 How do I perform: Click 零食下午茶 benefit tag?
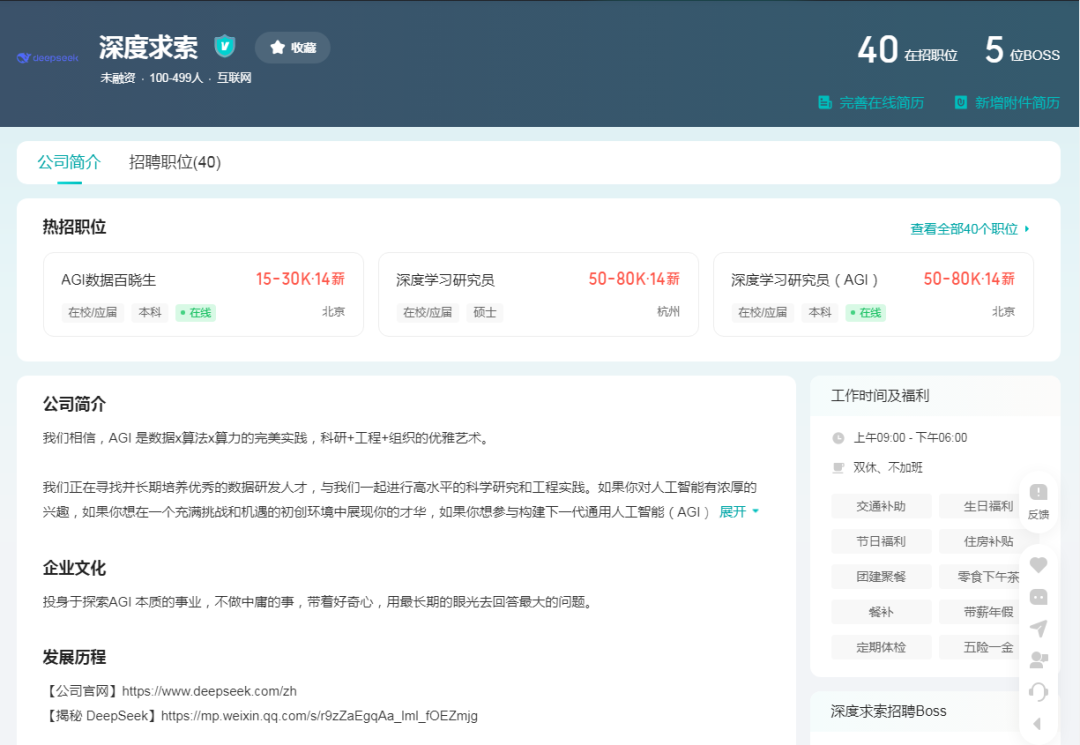(988, 576)
